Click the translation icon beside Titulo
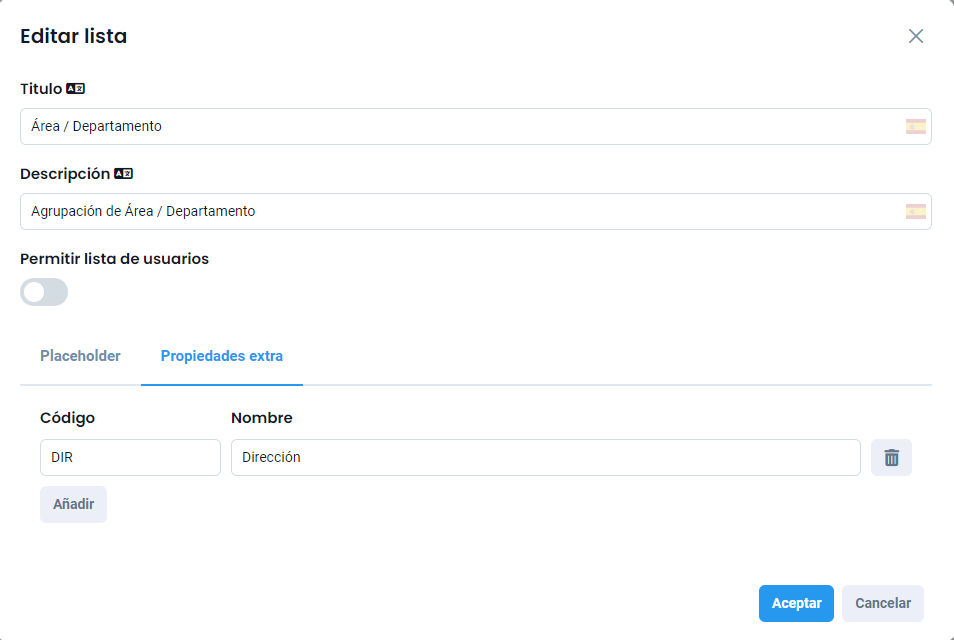This screenshot has height=640, width=954. click(x=76, y=89)
